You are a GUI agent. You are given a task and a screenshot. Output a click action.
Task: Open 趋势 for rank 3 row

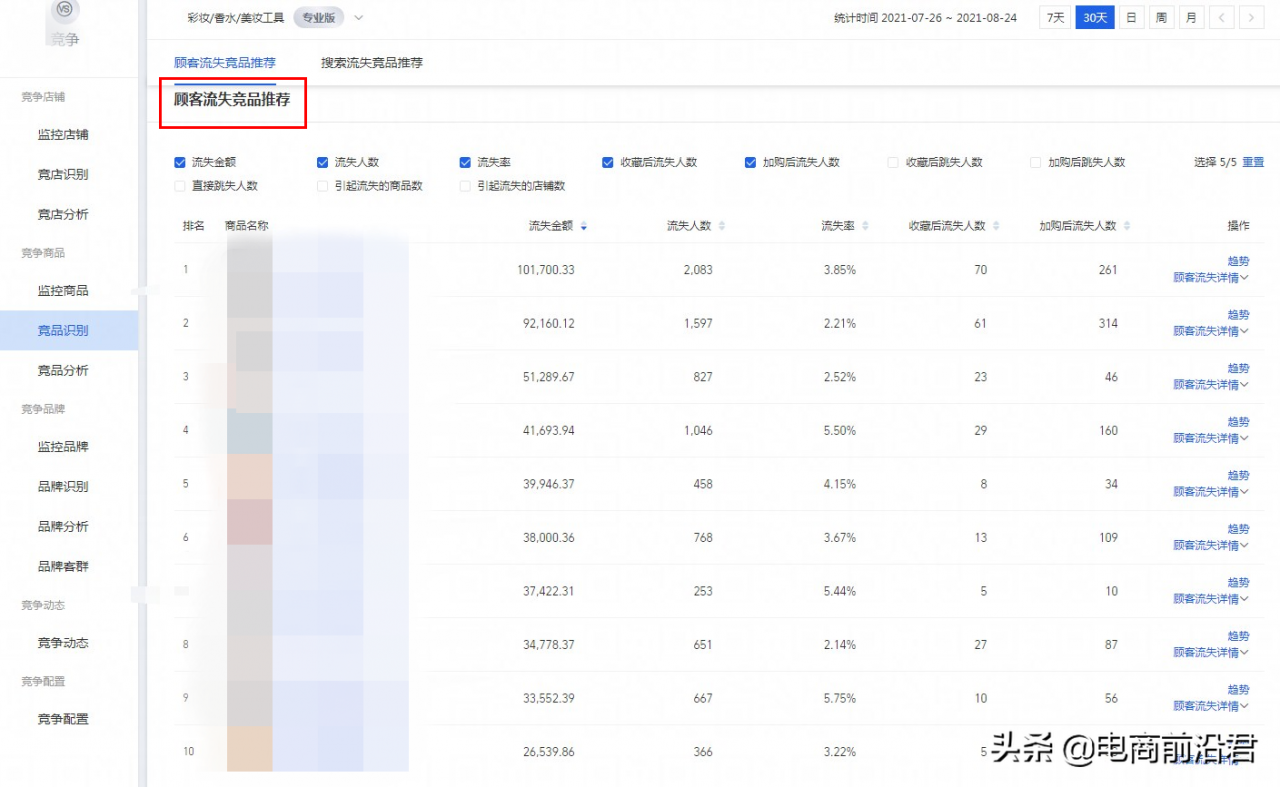coord(1238,368)
